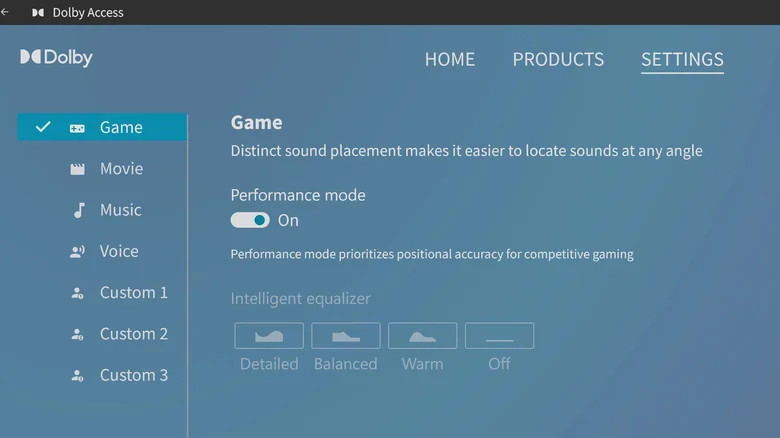Click the speaking person icon beside Voice
The width and height of the screenshot is (780, 438).
(x=77, y=252)
